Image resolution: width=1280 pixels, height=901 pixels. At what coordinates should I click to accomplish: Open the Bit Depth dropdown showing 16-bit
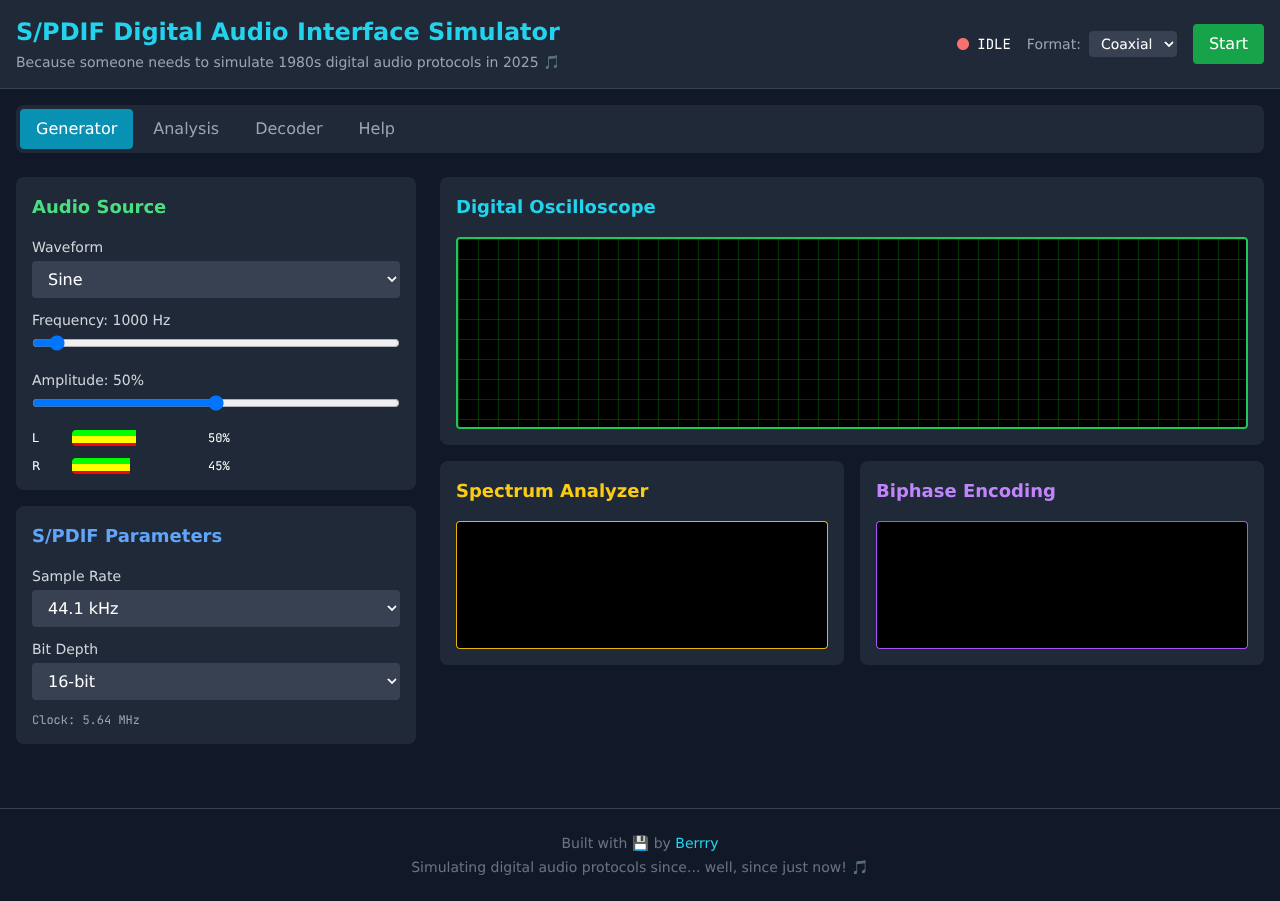click(x=216, y=681)
